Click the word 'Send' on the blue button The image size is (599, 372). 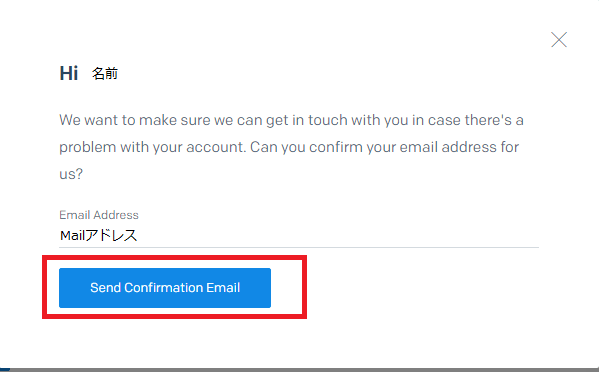[x=105, y=288]
